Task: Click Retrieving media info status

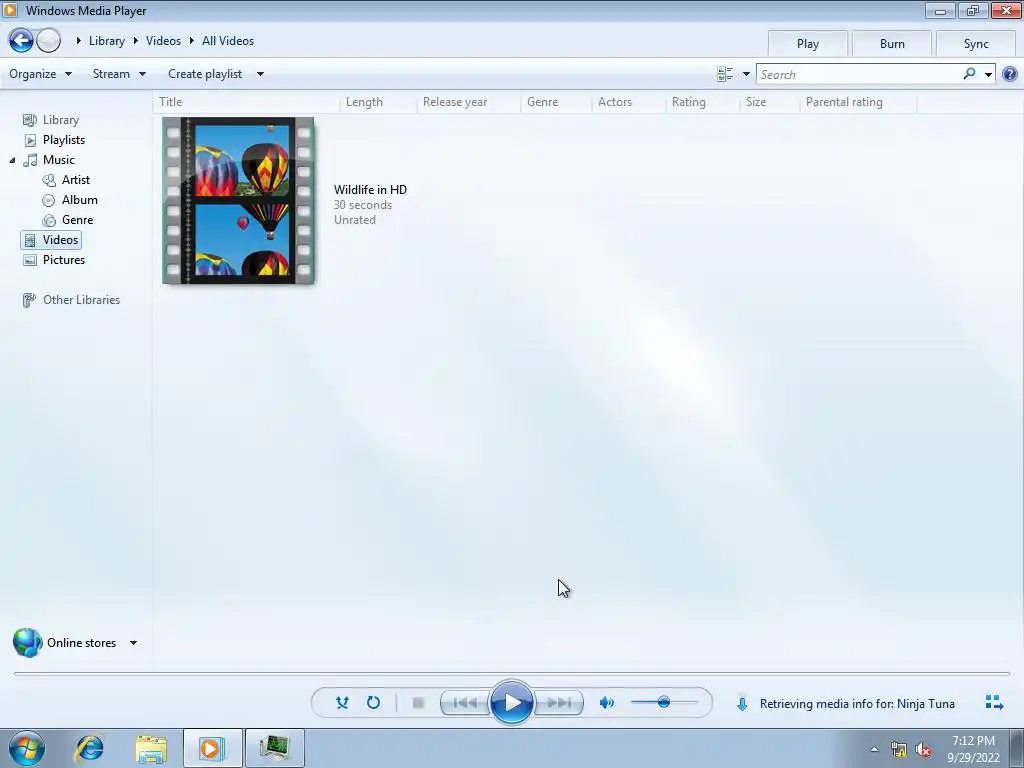Action: coord(857,703)
